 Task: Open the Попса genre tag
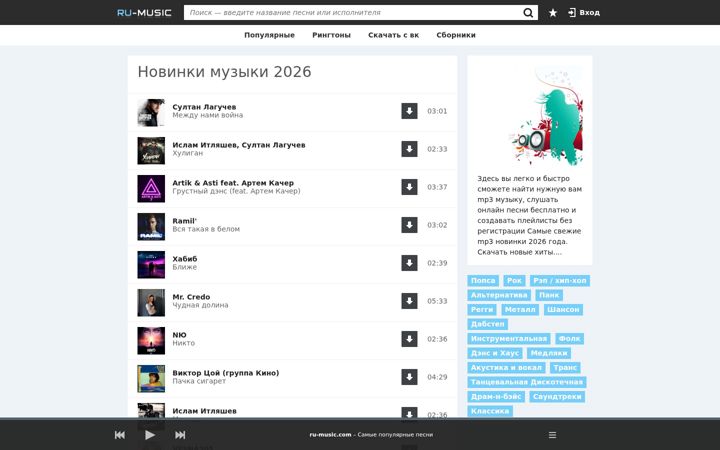(483, 281)
